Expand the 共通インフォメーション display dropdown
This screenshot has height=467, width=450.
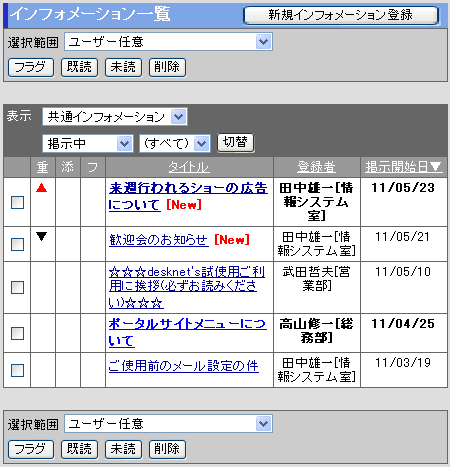pyautogui.click(x=115, y=117)
